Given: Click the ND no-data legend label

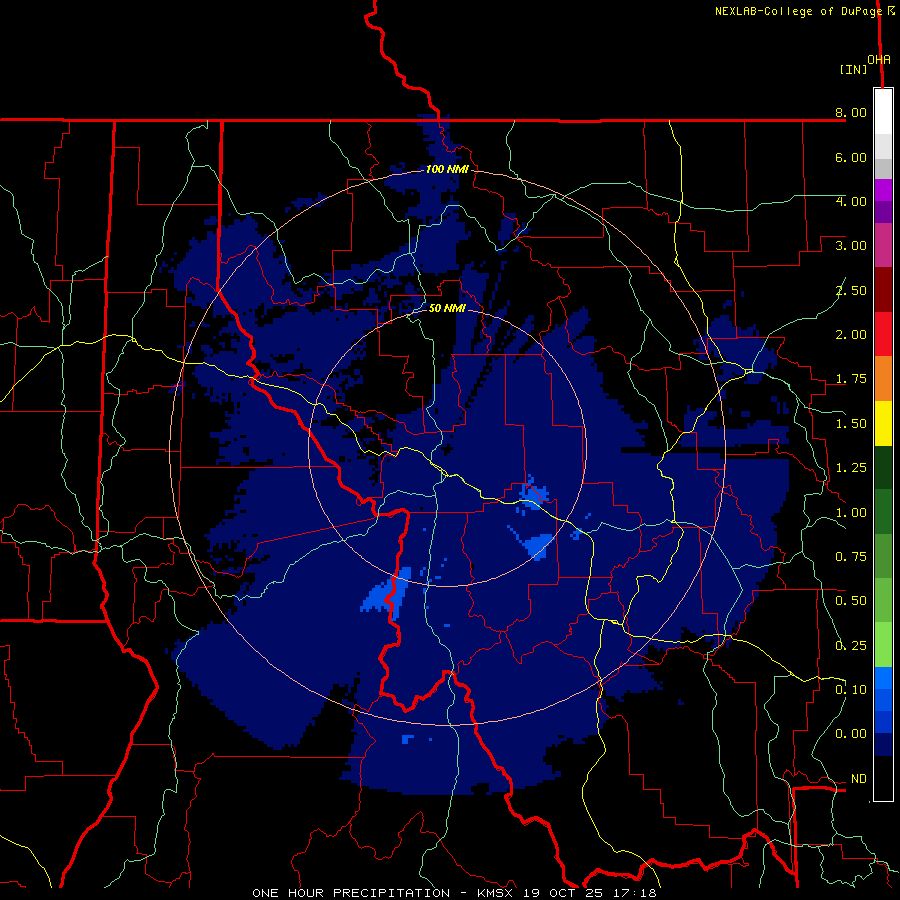Looking at the screenshot, I should [859, 779].
